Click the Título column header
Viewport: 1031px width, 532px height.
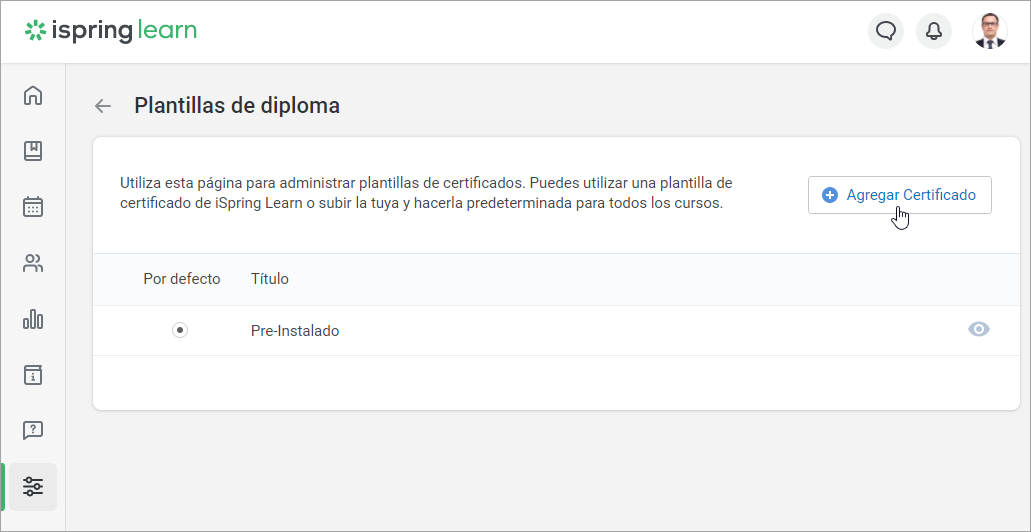click(x=270, y=279)
